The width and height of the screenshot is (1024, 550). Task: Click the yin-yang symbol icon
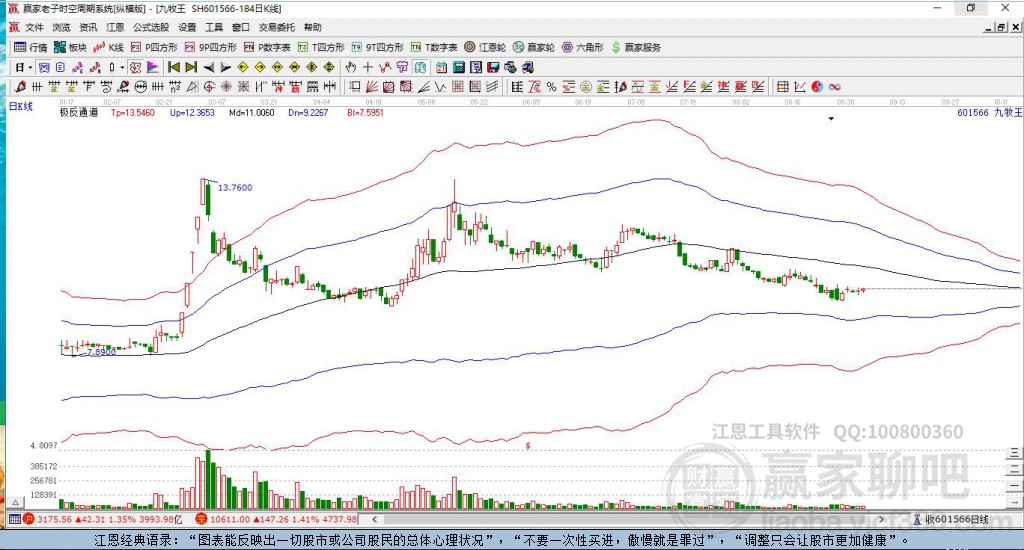pos(817,87)
